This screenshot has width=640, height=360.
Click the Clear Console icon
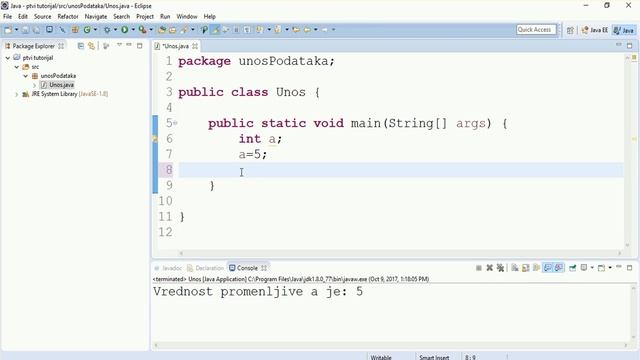click(515, 268)
